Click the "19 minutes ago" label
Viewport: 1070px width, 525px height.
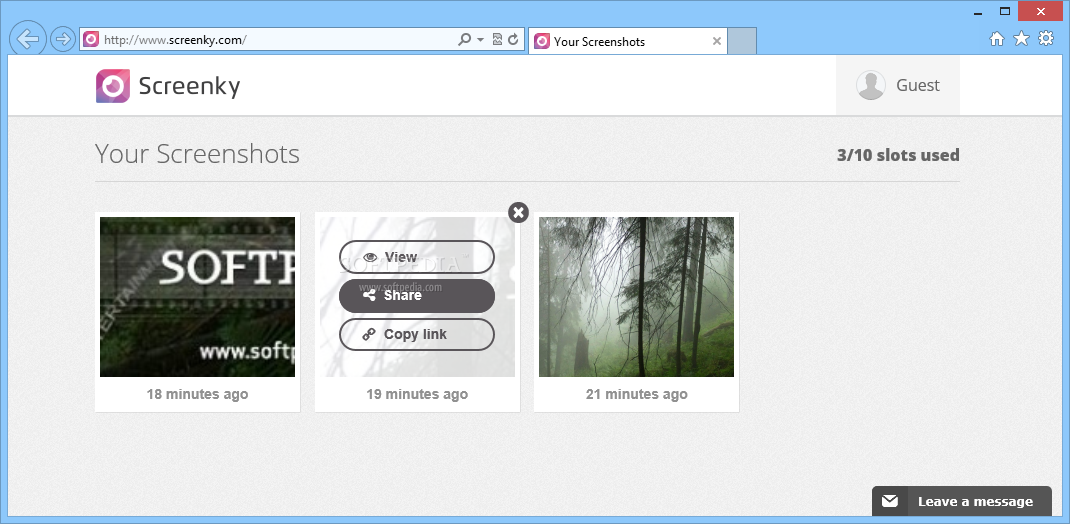click(417, 394)
